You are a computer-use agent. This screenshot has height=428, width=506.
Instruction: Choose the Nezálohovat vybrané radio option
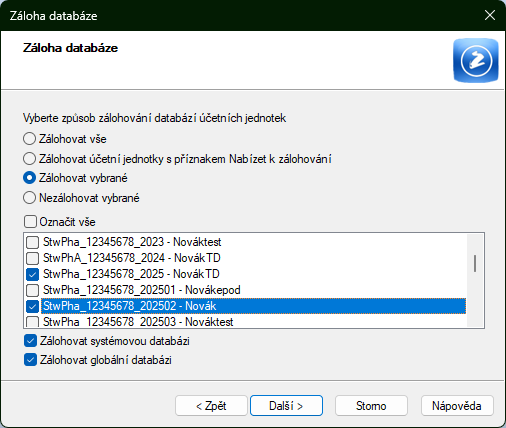point(29,198)
